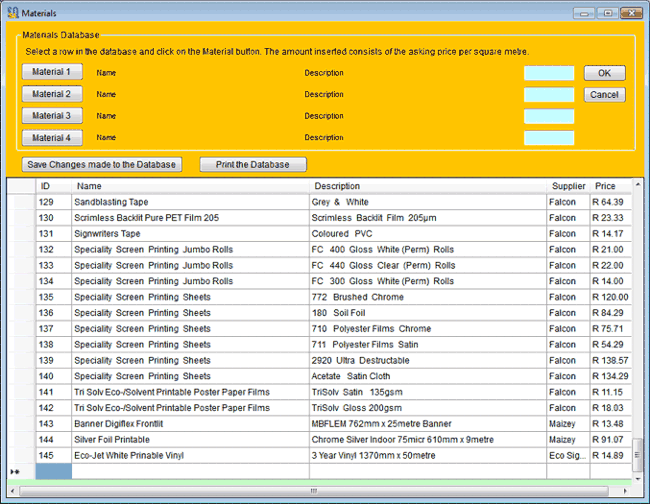The height and width of the screenshot is (504, 650).
Task: Confirm with the OK button
Action: tap(604, 73)
